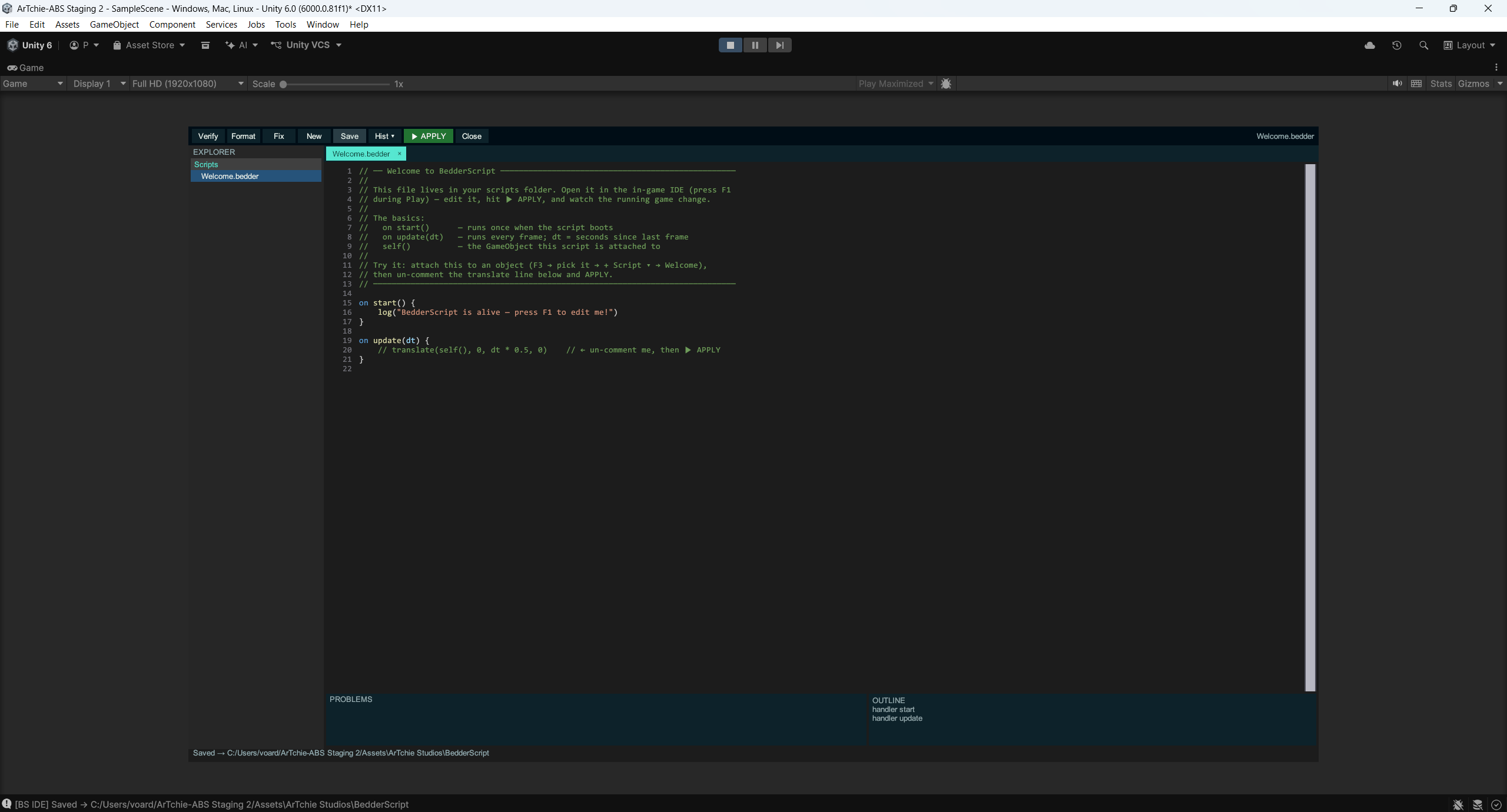Click the 'on start() {' code line
Viewport: 1507px width, 812px height.
(387, 303)
